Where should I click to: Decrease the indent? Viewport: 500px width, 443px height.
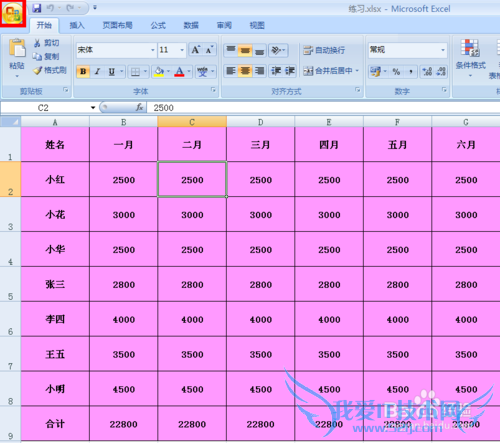click(x=276, y=71)
